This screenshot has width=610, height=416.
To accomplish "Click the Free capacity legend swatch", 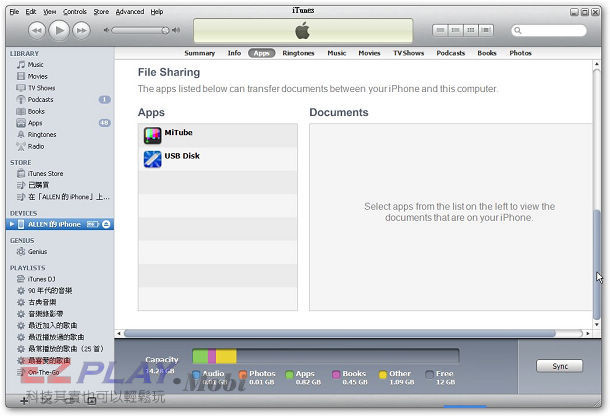I will (429, 374).
